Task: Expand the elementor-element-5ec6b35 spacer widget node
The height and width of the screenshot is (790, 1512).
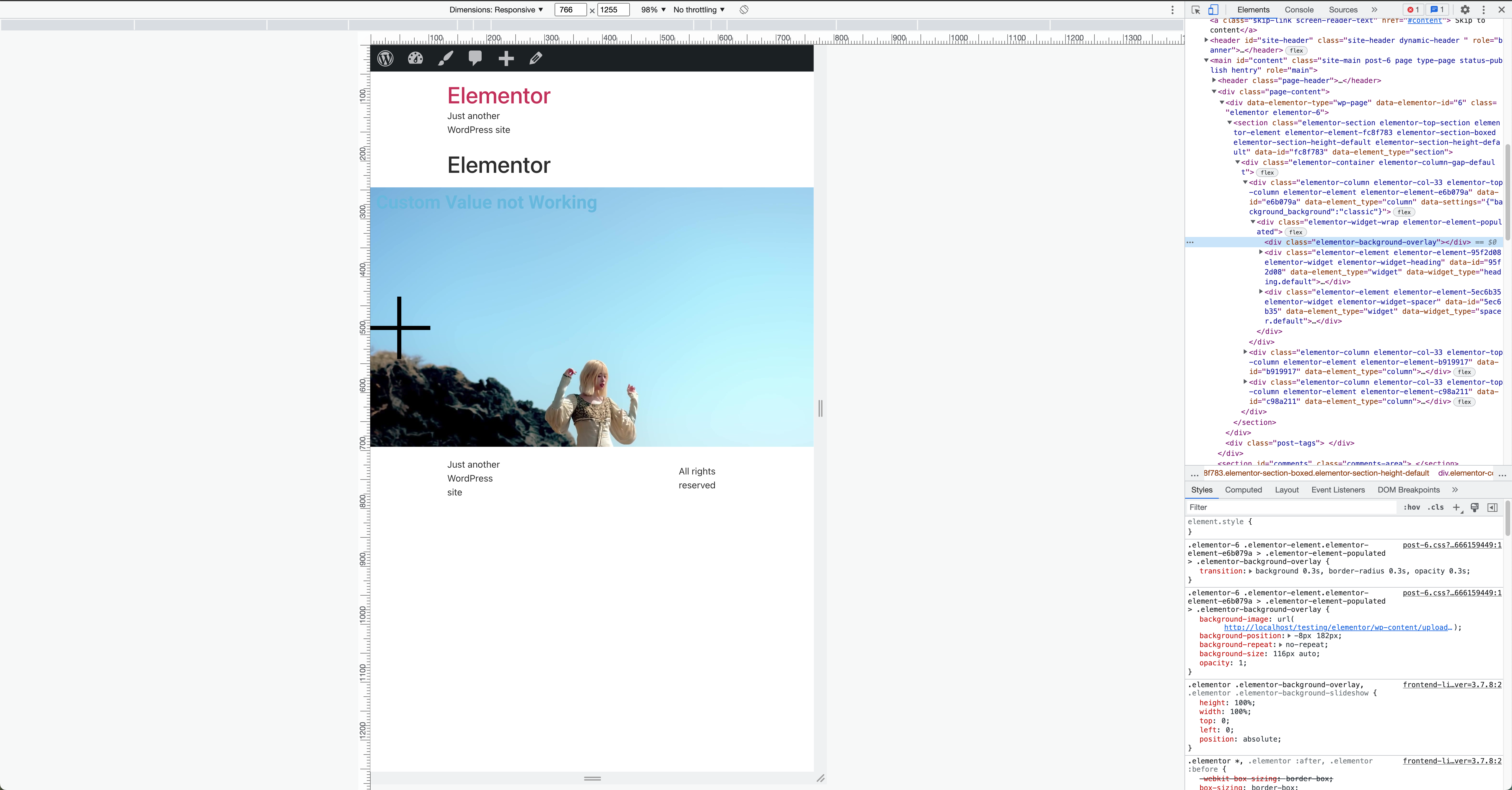Action: coord(1261,291)
